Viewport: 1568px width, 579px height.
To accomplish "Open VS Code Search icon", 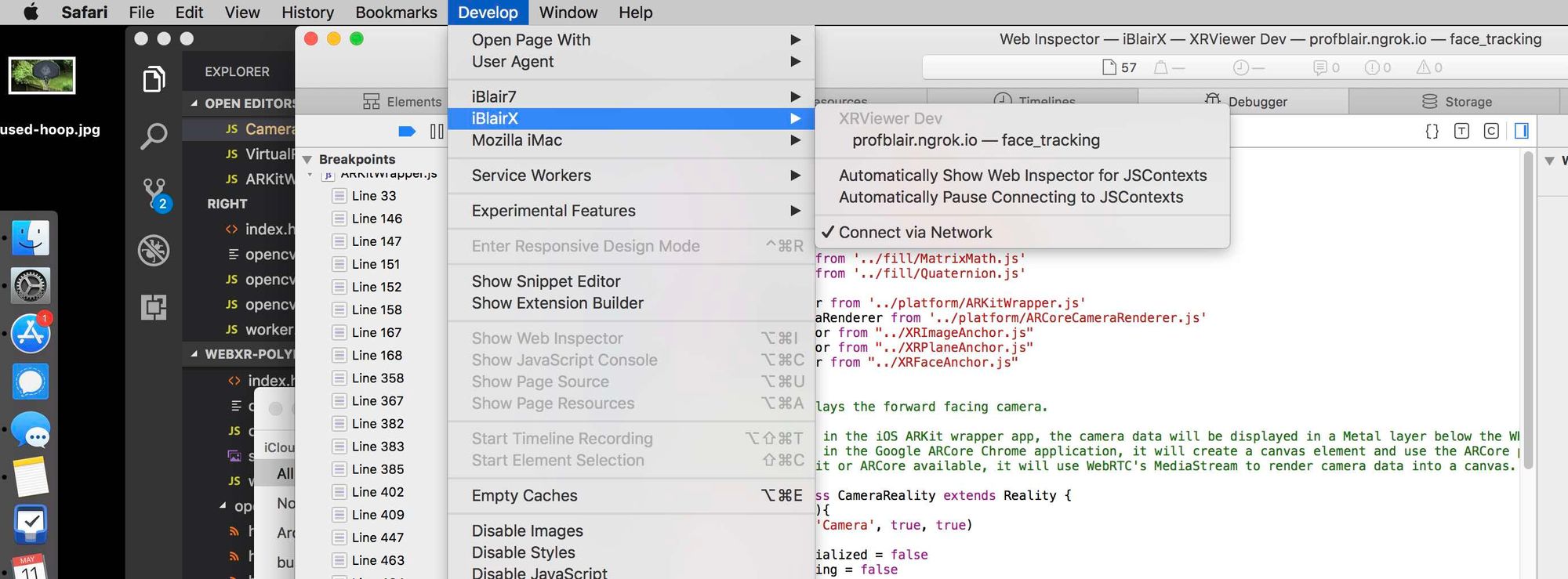I will pos(154,136).
